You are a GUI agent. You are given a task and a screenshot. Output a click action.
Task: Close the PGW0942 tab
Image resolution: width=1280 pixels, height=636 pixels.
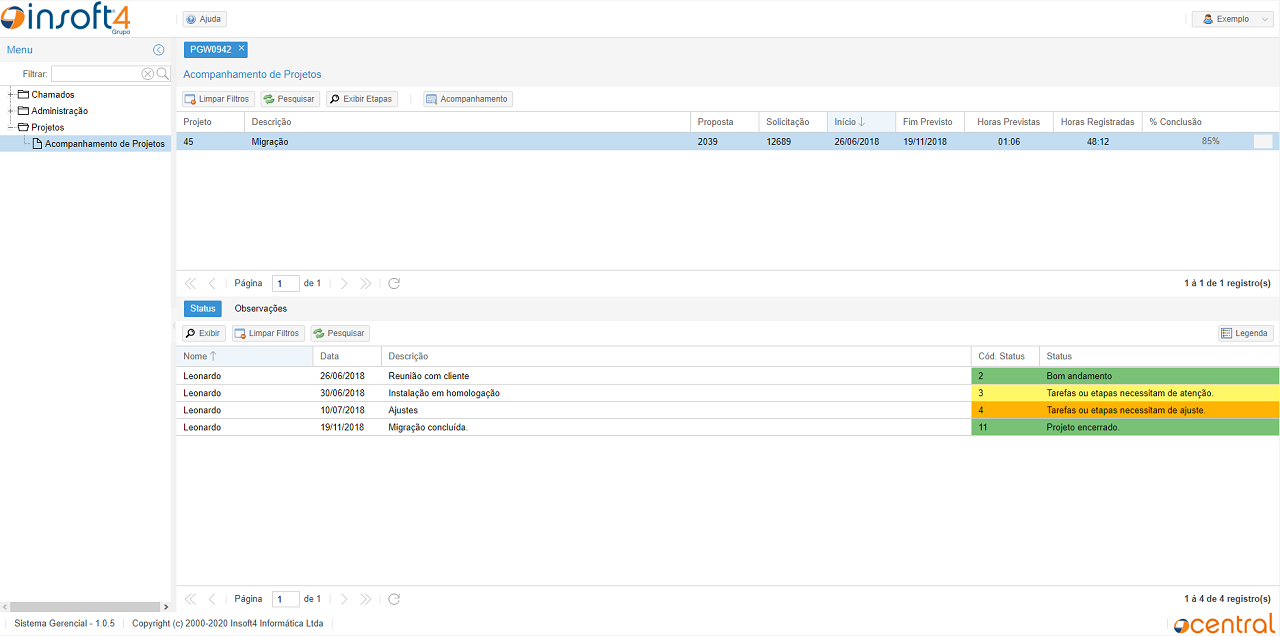pos(241,48)
